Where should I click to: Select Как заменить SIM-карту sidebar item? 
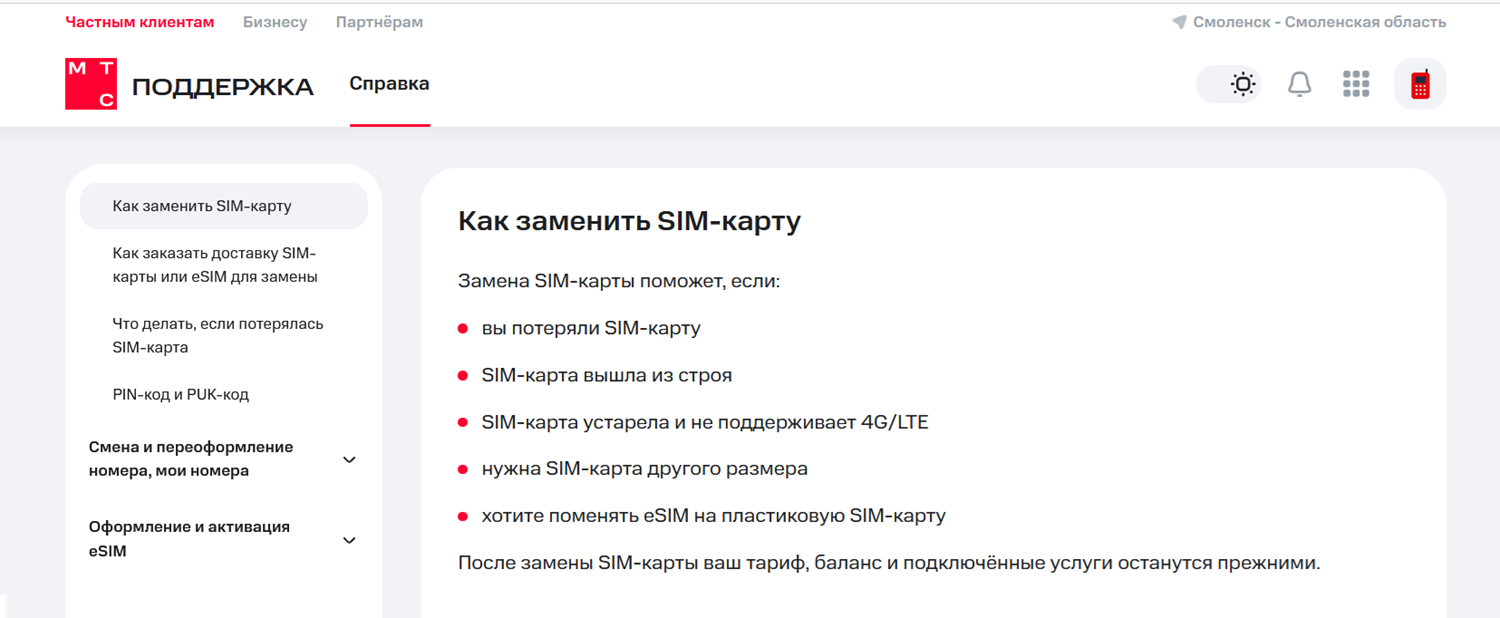click(224, 206)
